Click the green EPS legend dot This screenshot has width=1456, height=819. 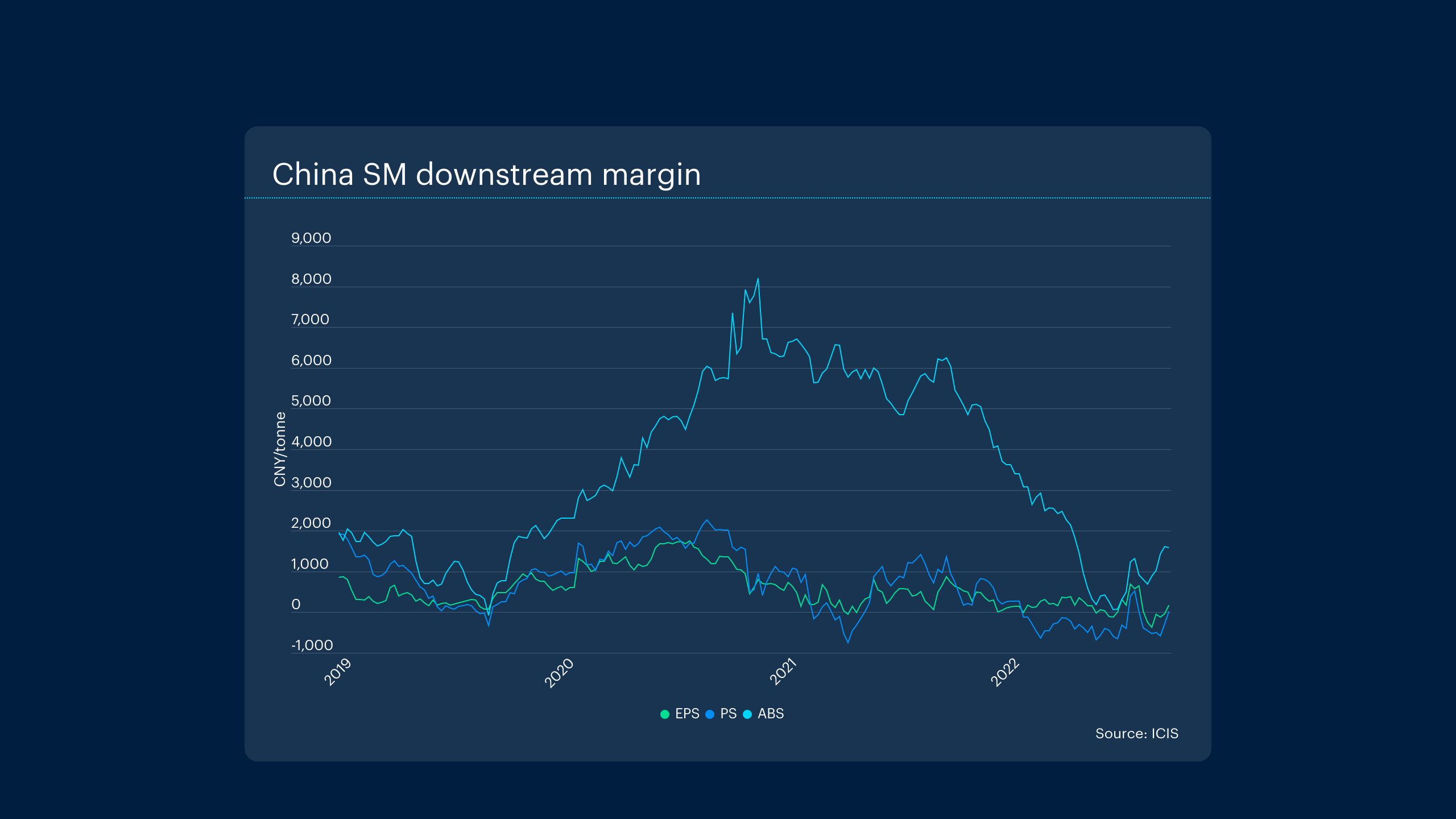[664, 714]
